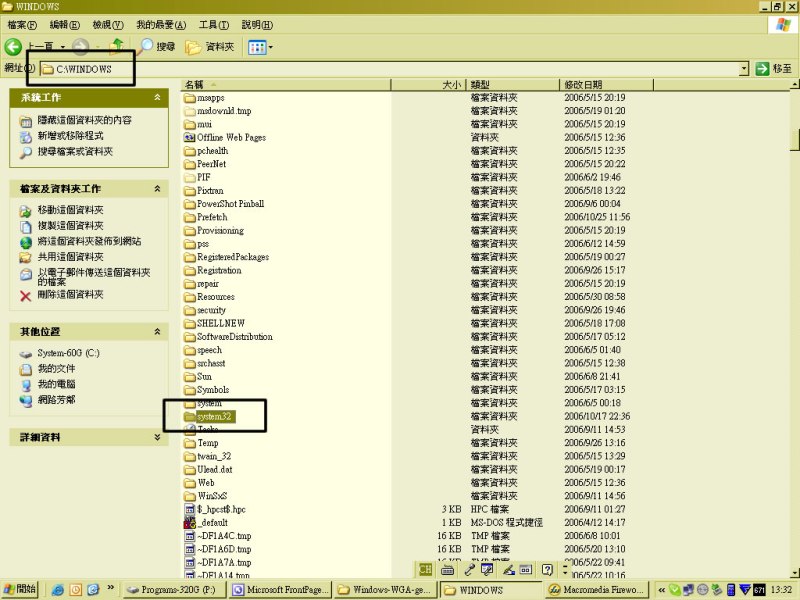Image resolution: width=800 pixels, height=600 pixels.
Task: Click the red X for 刪除這個資料夾
Action: 26,295
